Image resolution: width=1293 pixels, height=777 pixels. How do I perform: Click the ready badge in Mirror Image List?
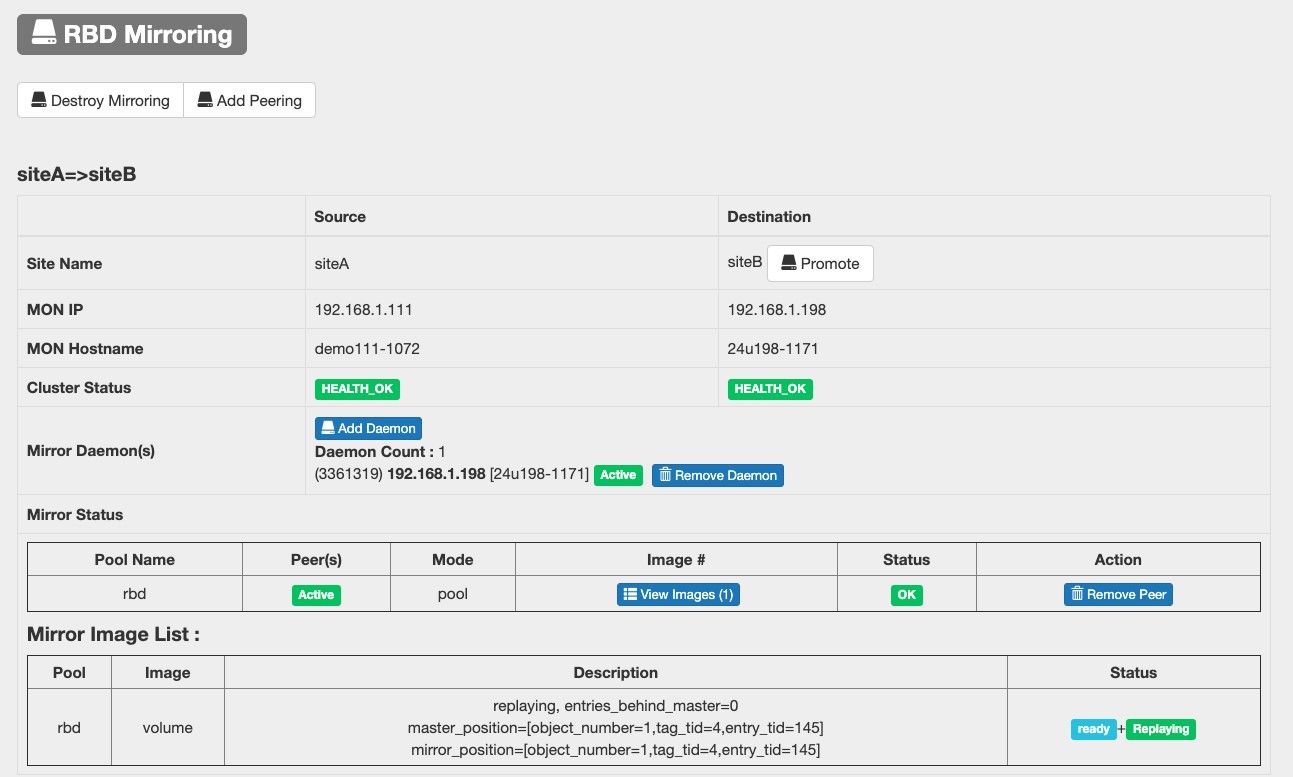1093,729
